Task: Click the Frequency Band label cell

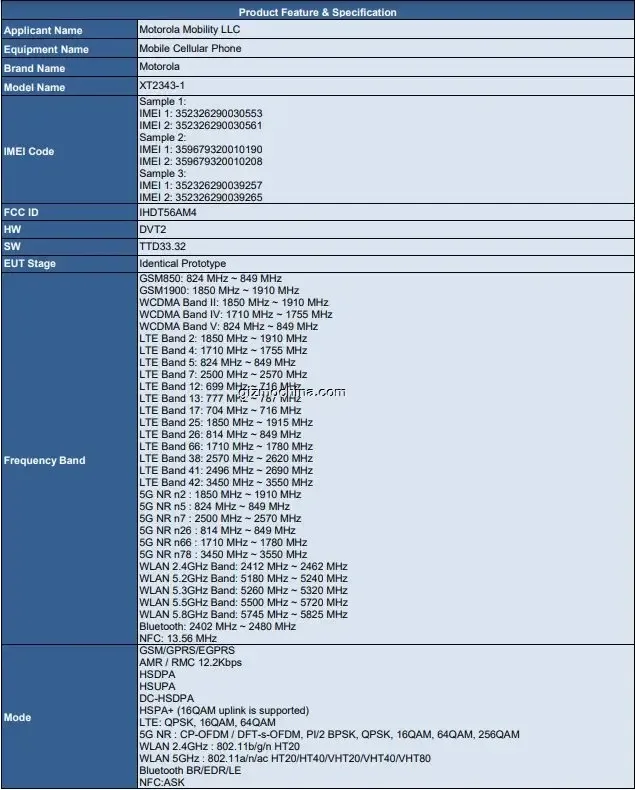Action: coord(44,460)
